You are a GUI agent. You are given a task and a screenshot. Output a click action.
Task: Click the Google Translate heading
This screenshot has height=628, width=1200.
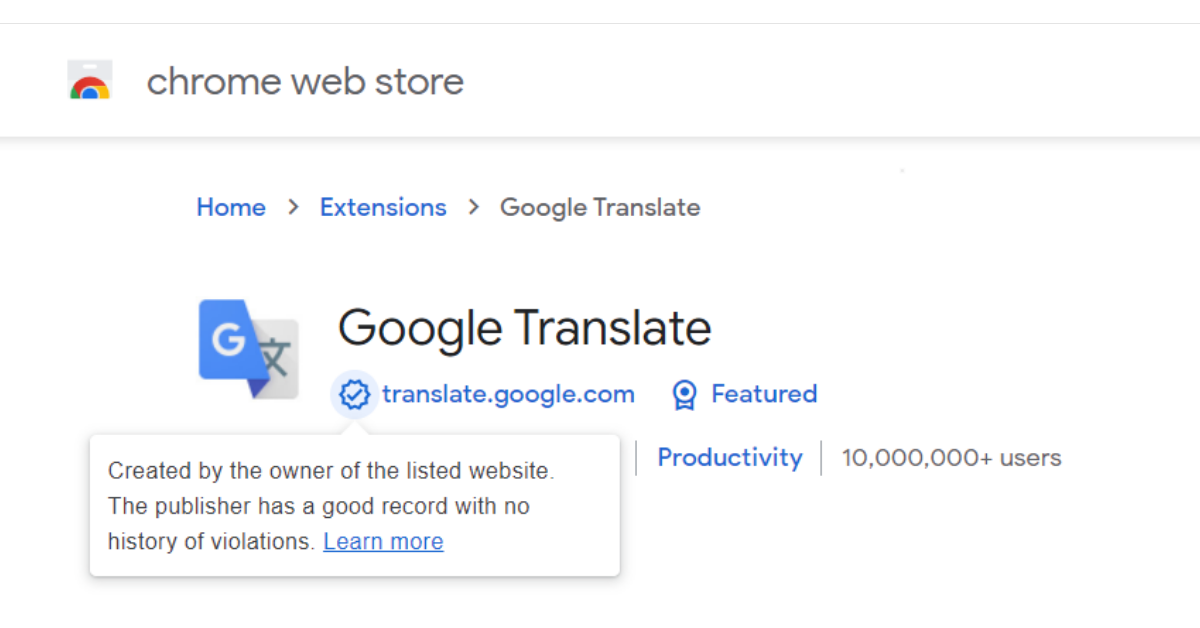tap(524, 328)
